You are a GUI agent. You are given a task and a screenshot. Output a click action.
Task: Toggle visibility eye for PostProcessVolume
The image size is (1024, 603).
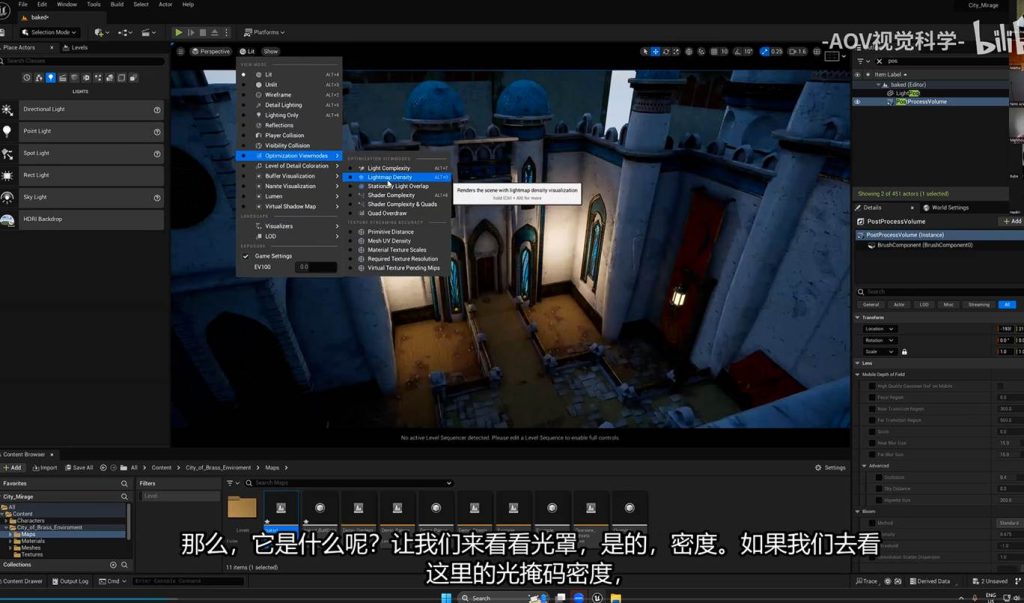coord(857,101)
